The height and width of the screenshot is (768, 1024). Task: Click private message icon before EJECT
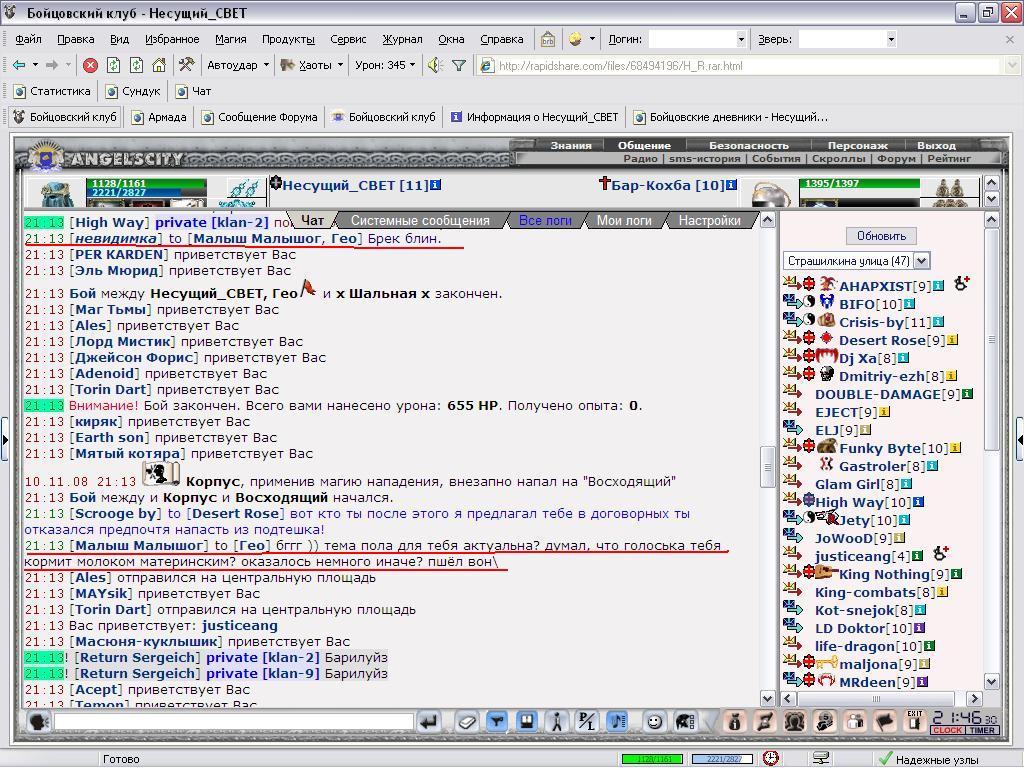(793, 410)
